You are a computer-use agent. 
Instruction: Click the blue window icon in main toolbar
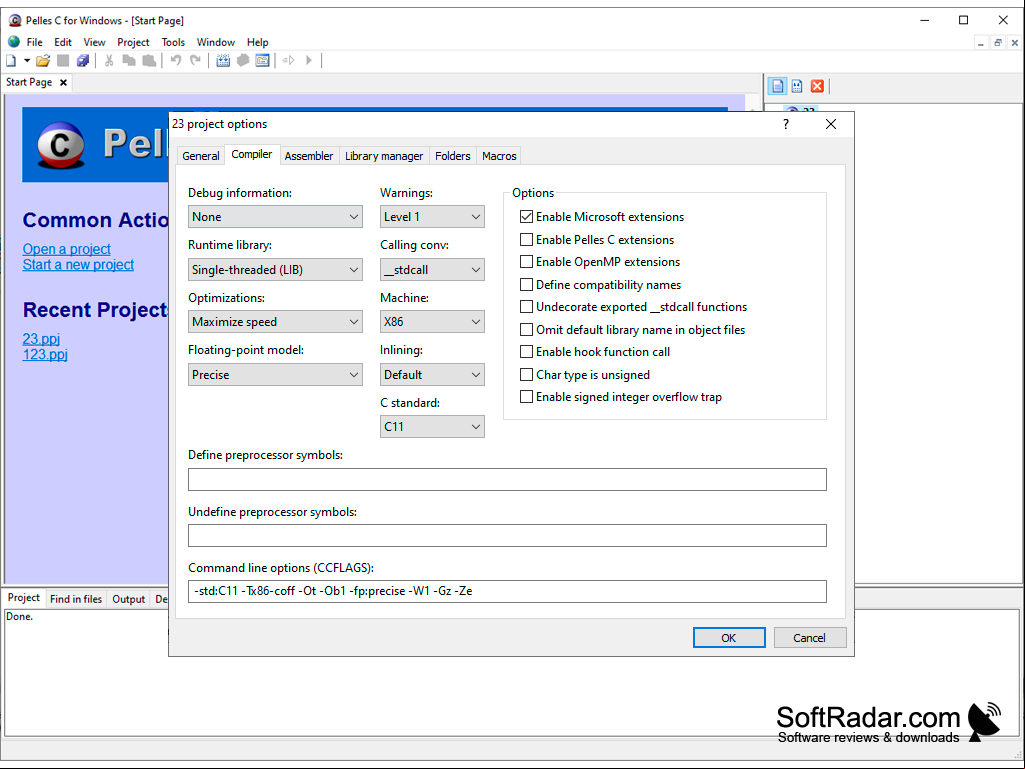click(x=262, y=61)
